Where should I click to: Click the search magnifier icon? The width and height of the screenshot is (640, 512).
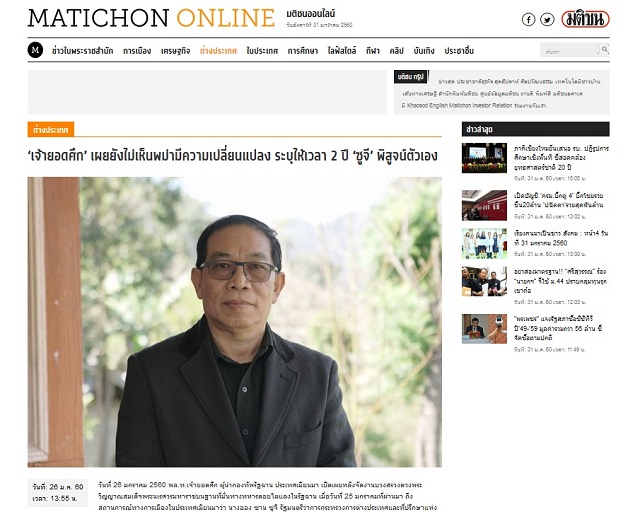click(605, 50)
